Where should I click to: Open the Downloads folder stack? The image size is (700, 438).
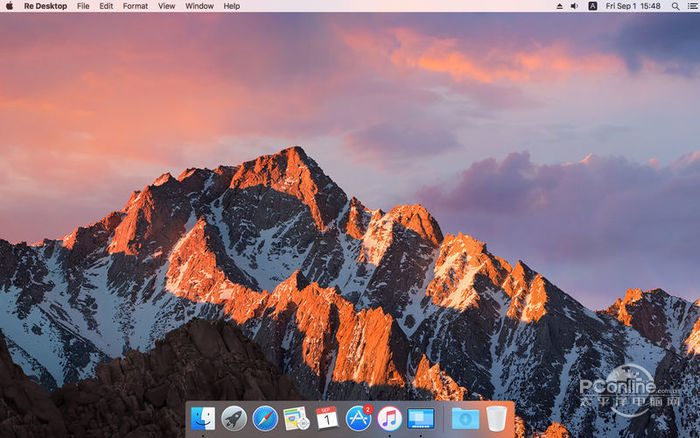coord(464,418)
